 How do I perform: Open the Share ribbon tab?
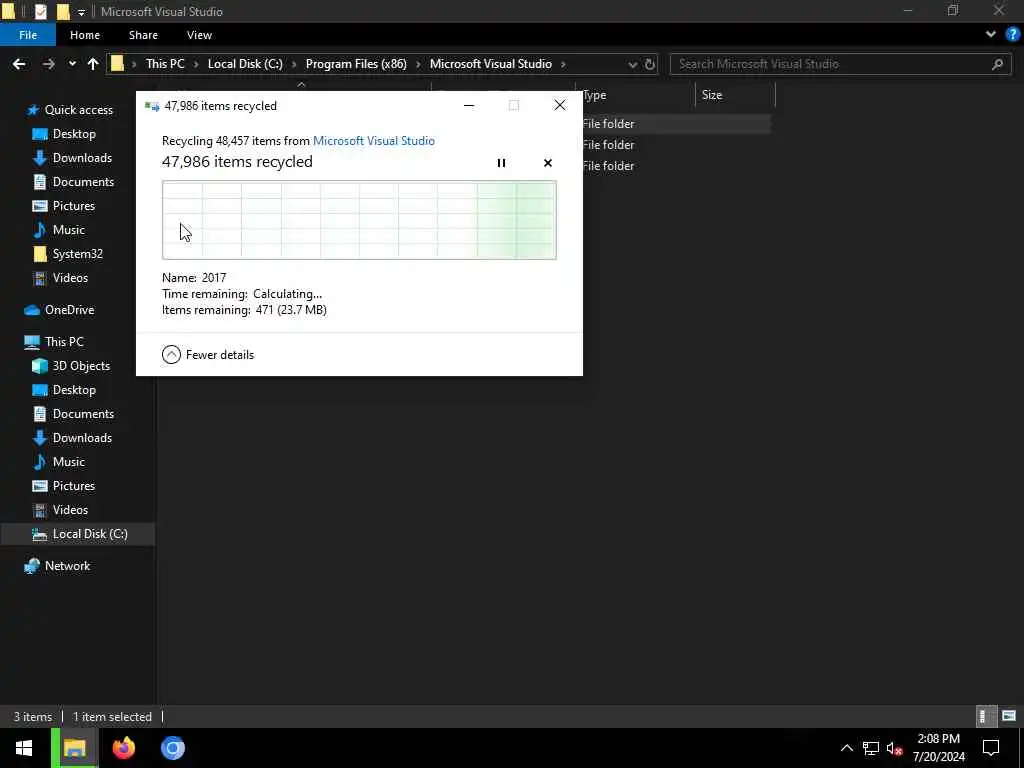pos(143,35)
